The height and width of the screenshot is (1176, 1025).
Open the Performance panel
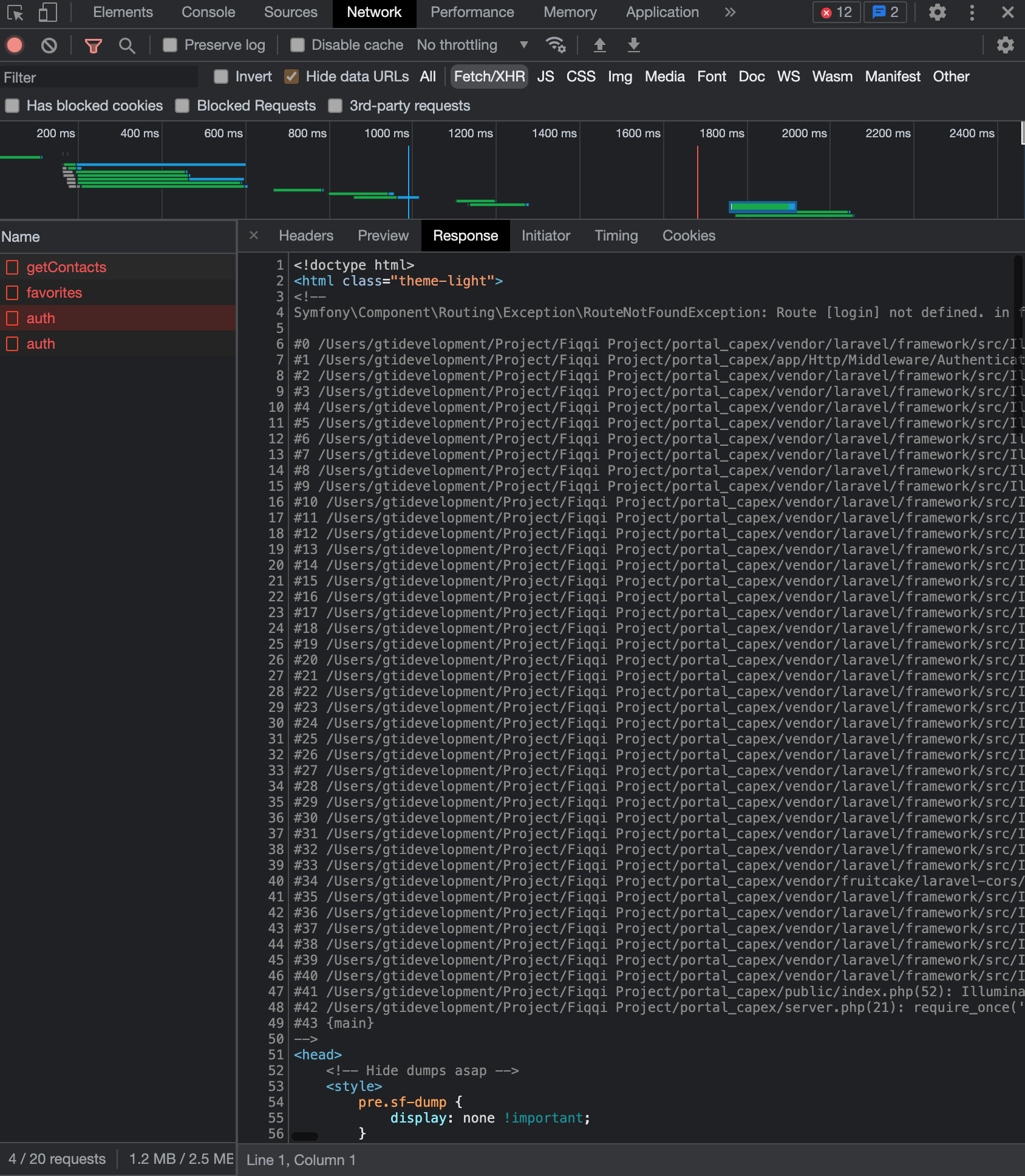coord(472,12)
